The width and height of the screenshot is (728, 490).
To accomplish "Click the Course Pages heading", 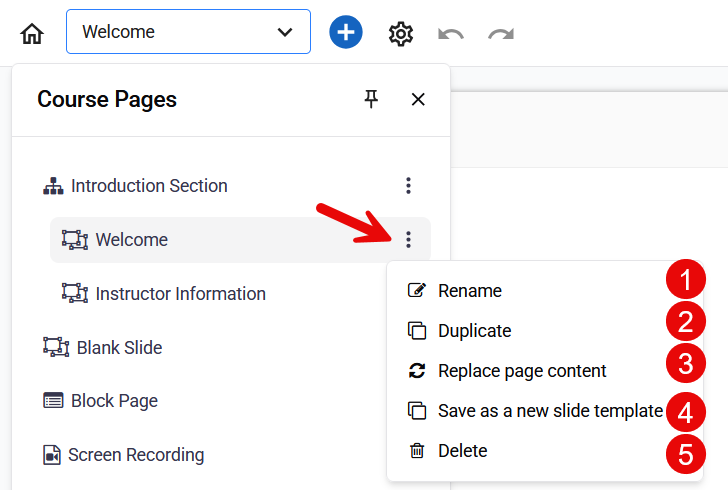I will point(107,99).
